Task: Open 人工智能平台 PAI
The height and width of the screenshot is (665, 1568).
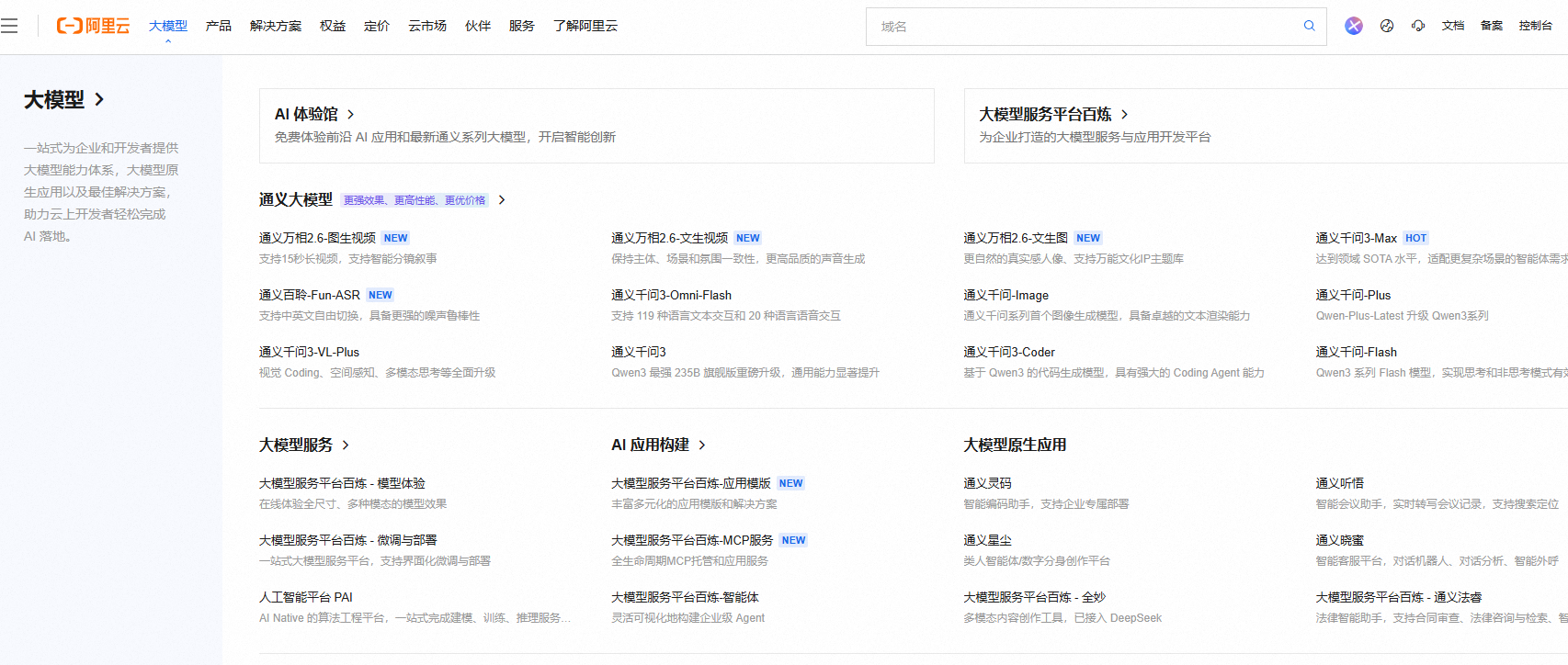Action: (306, 597)
